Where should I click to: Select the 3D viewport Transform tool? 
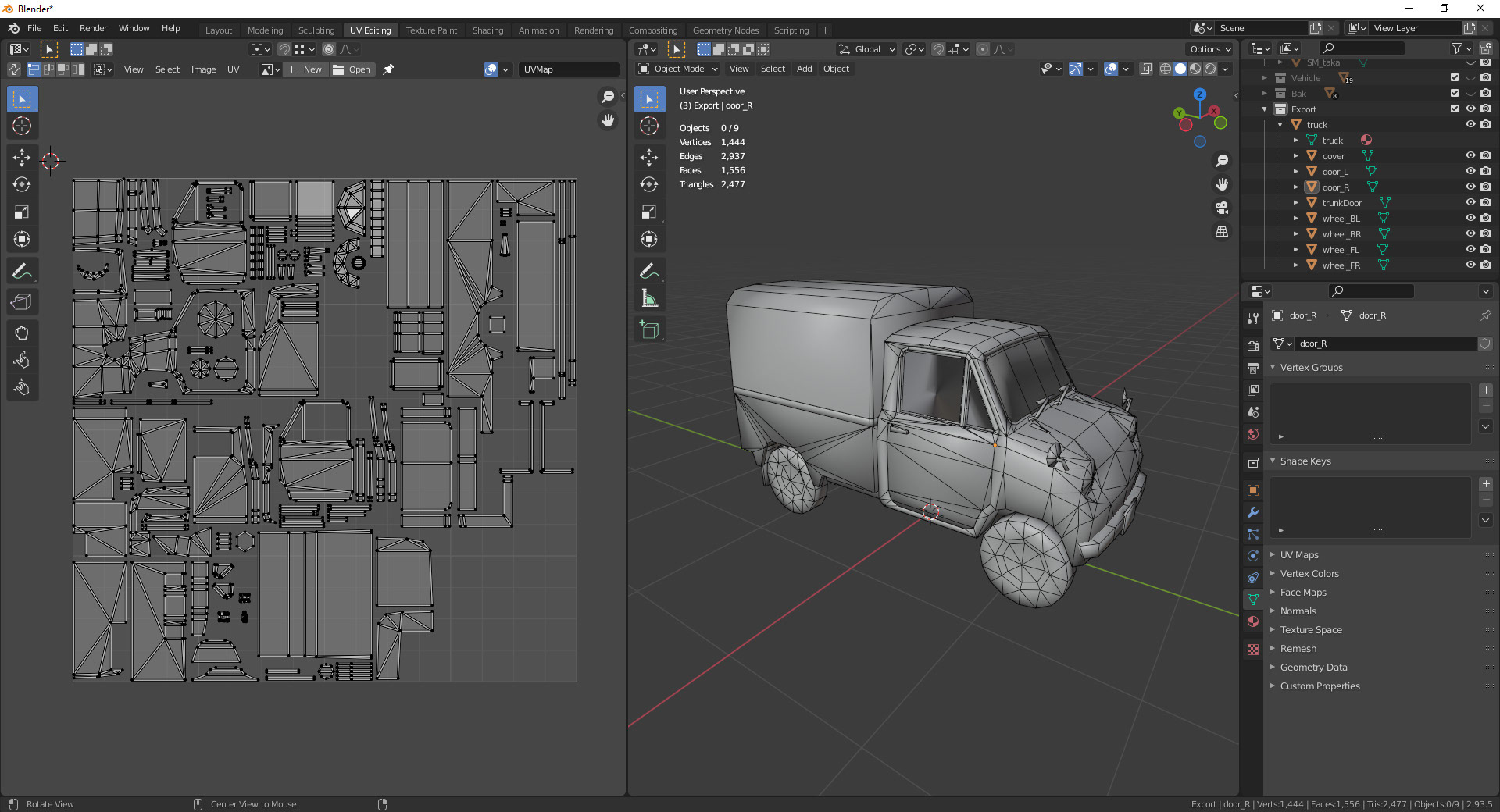pos(649,239)
